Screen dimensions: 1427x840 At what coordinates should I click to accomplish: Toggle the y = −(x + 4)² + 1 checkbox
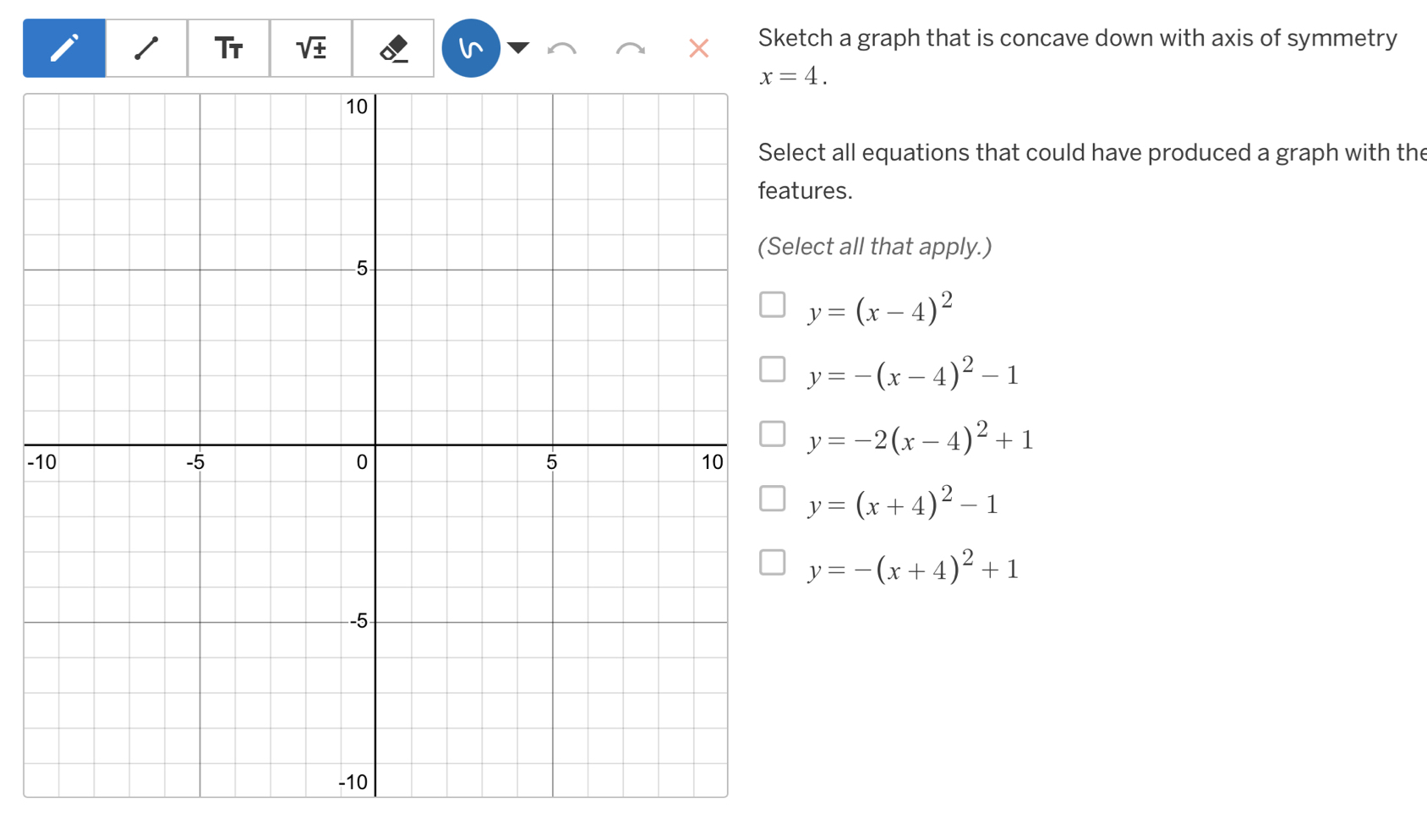tap(772, 563)
